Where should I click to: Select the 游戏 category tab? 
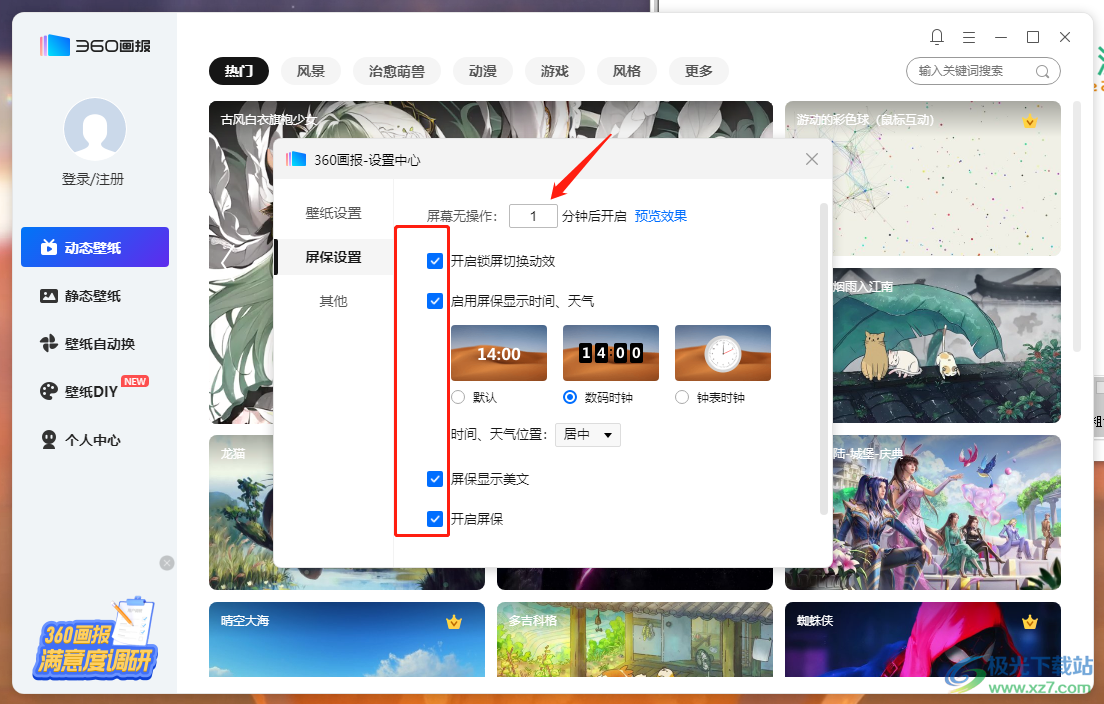(x=555, y=71)
